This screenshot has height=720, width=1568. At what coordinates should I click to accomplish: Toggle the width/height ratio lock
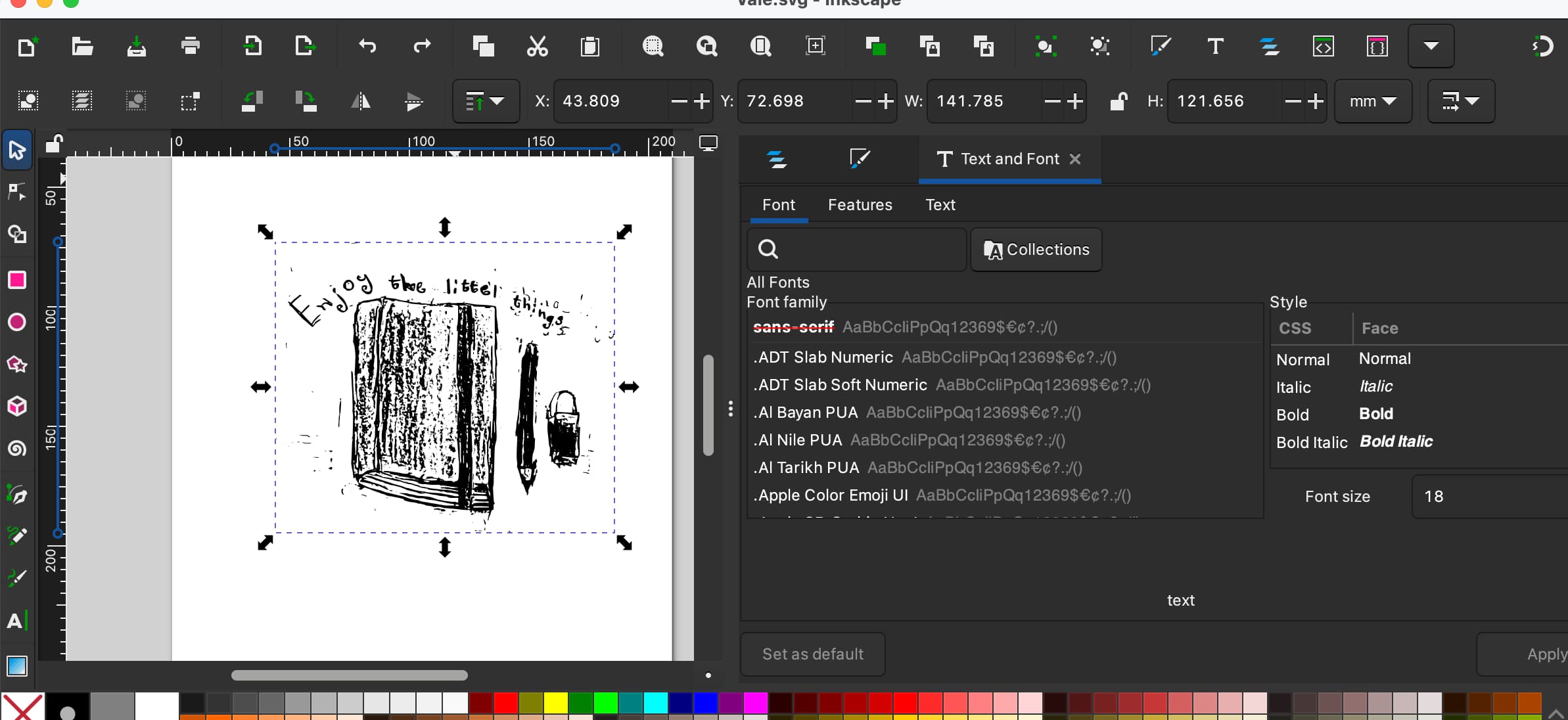pos(1118,101)
